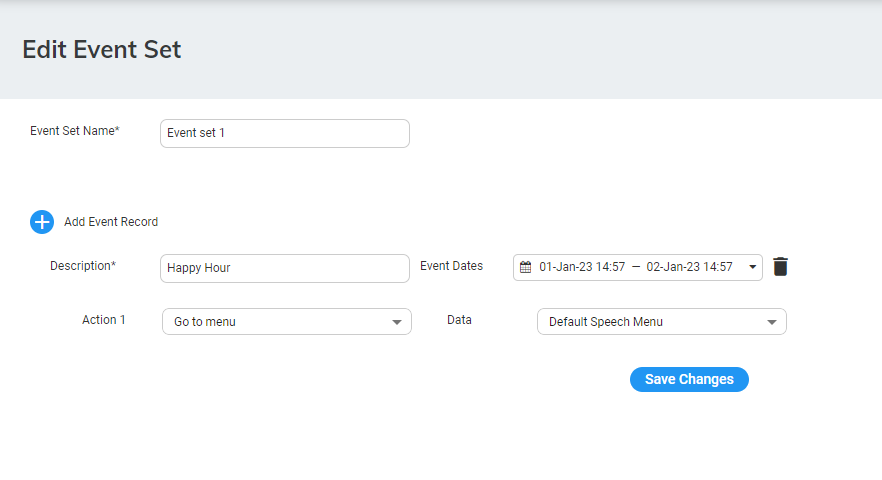882x480 pixels.
Task: Click the arrow on the Data combo box
Action: tap(772, 322)
